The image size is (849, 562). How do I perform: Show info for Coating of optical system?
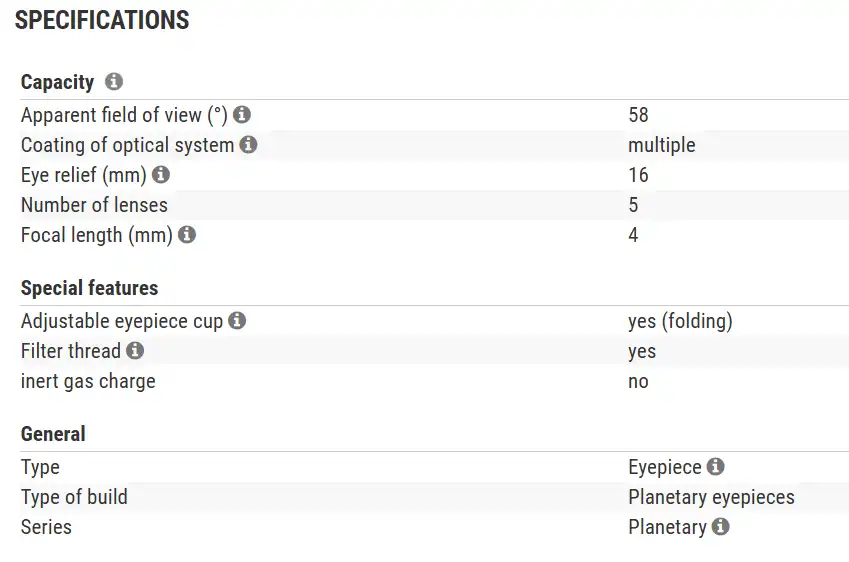click(248, 145)
